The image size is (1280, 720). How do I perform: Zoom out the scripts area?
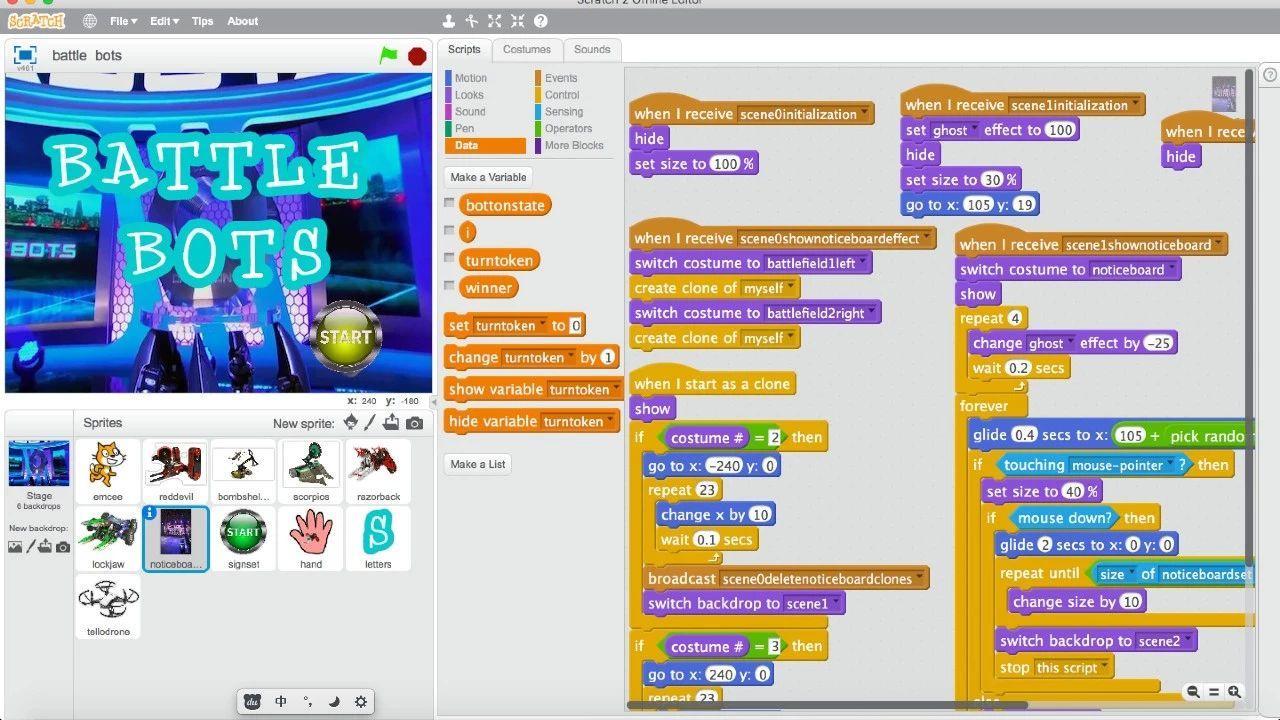click(1193, 692)
